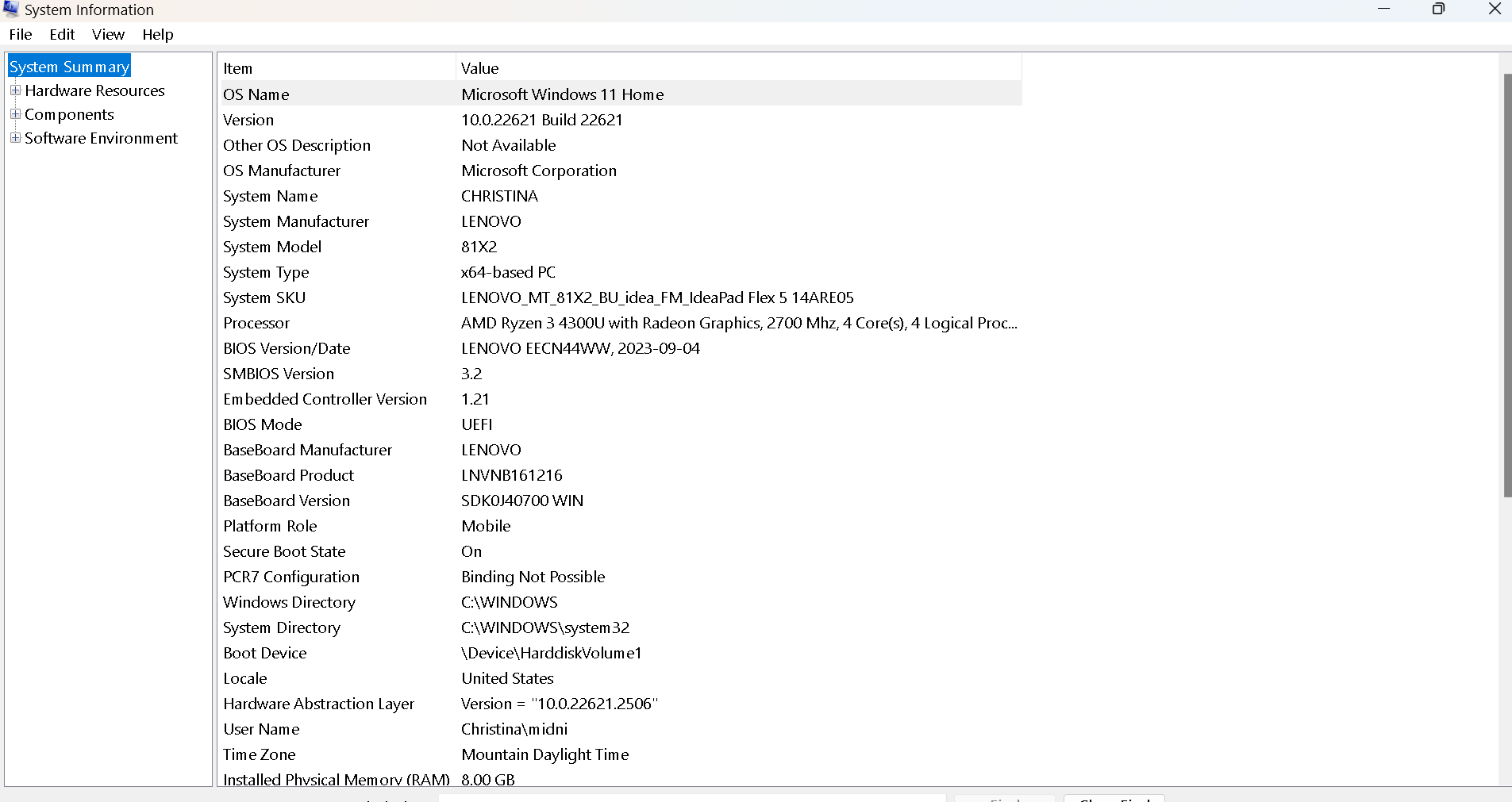The width and height of the screenshot is (1512, 802).
Task: Select the Secure Boot State row
Action: click(x=620, y=551)
